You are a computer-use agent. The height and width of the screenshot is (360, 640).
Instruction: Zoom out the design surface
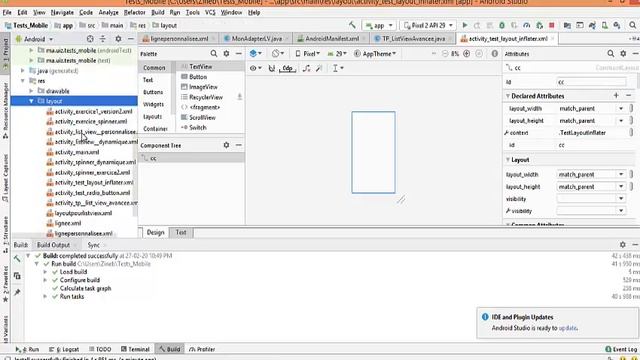[445, 53]
